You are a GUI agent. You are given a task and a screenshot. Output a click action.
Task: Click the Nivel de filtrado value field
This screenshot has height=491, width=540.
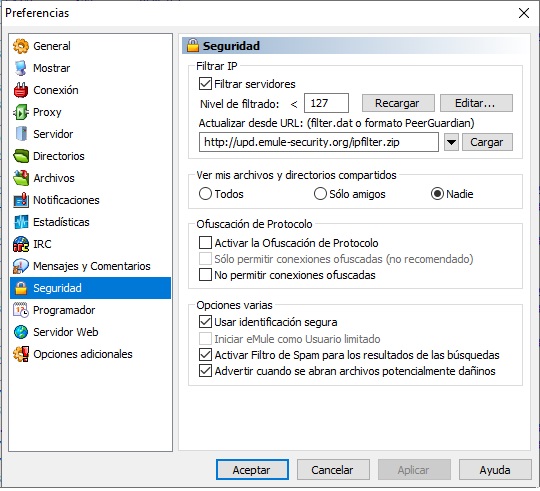point(326,103)
